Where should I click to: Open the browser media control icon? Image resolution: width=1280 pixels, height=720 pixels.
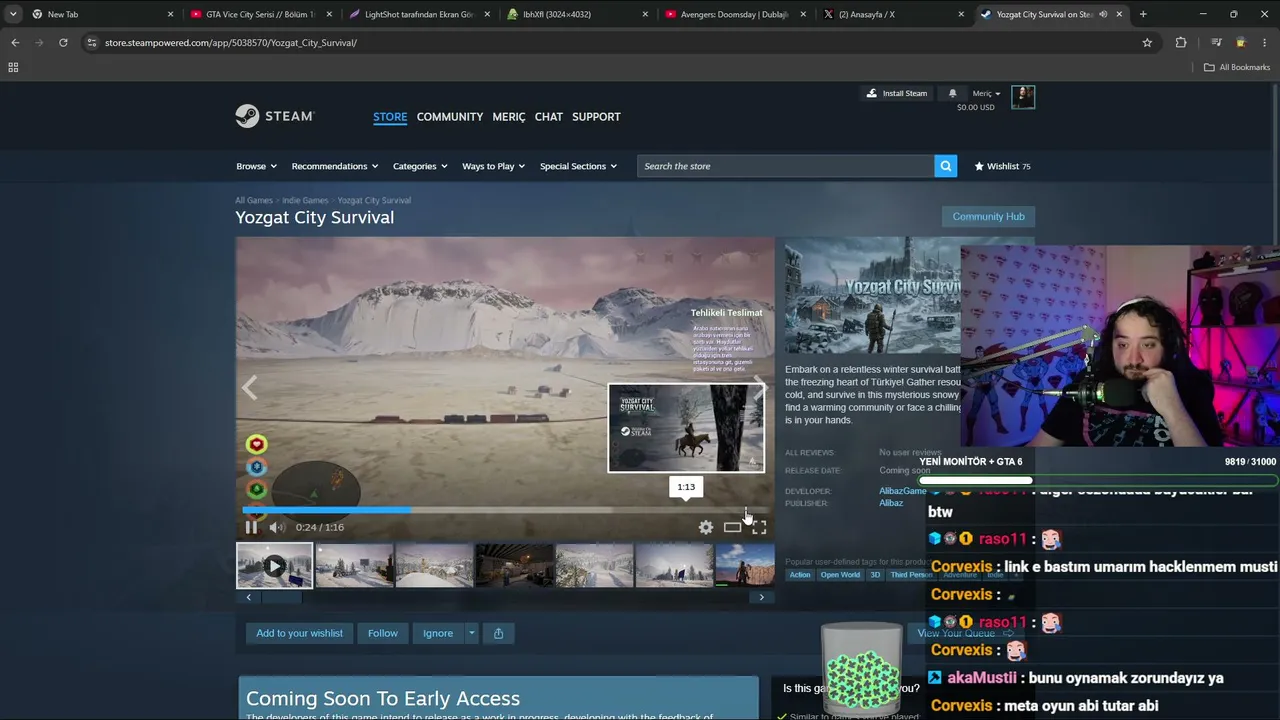(x=1216, y=43)
